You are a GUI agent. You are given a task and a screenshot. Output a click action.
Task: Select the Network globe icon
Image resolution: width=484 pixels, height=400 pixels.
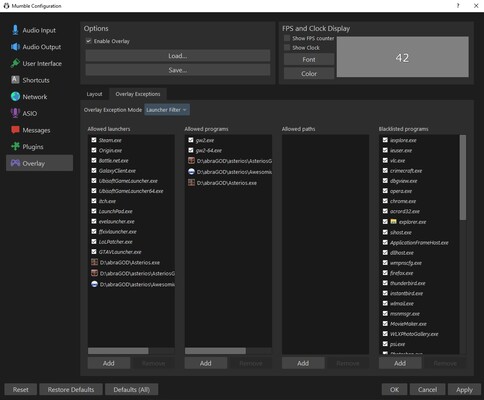coord(15,96)
